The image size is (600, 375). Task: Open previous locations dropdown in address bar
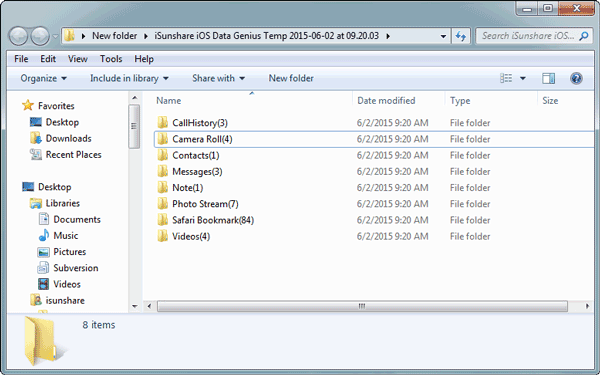(x=443, y=36)
